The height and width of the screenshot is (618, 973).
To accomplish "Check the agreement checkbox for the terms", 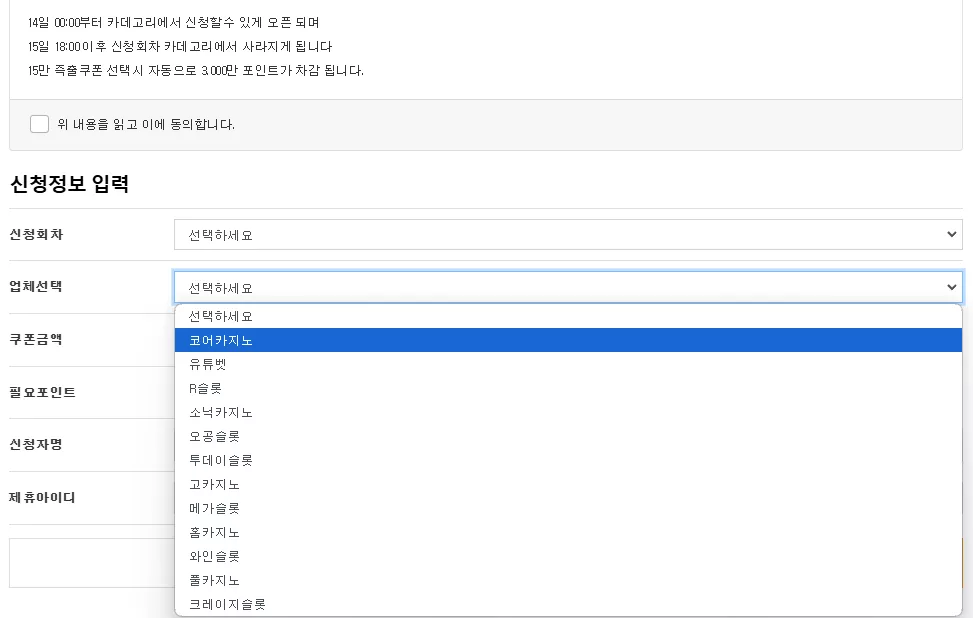I will 39,124.
